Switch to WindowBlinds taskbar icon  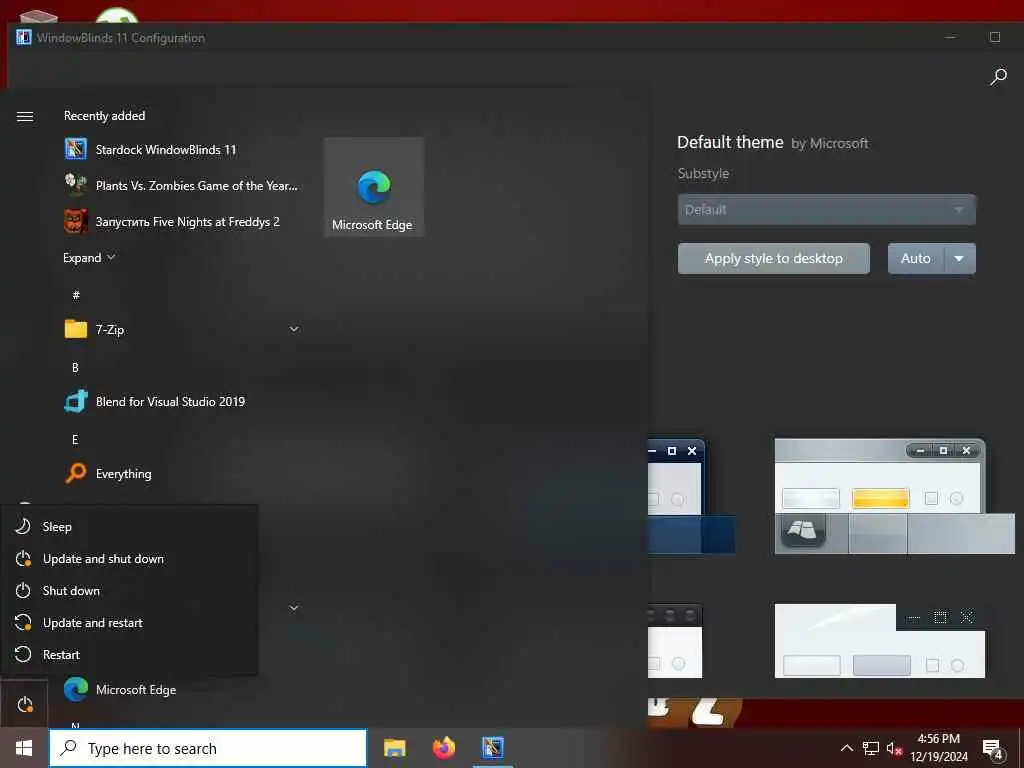click(493, 748)
